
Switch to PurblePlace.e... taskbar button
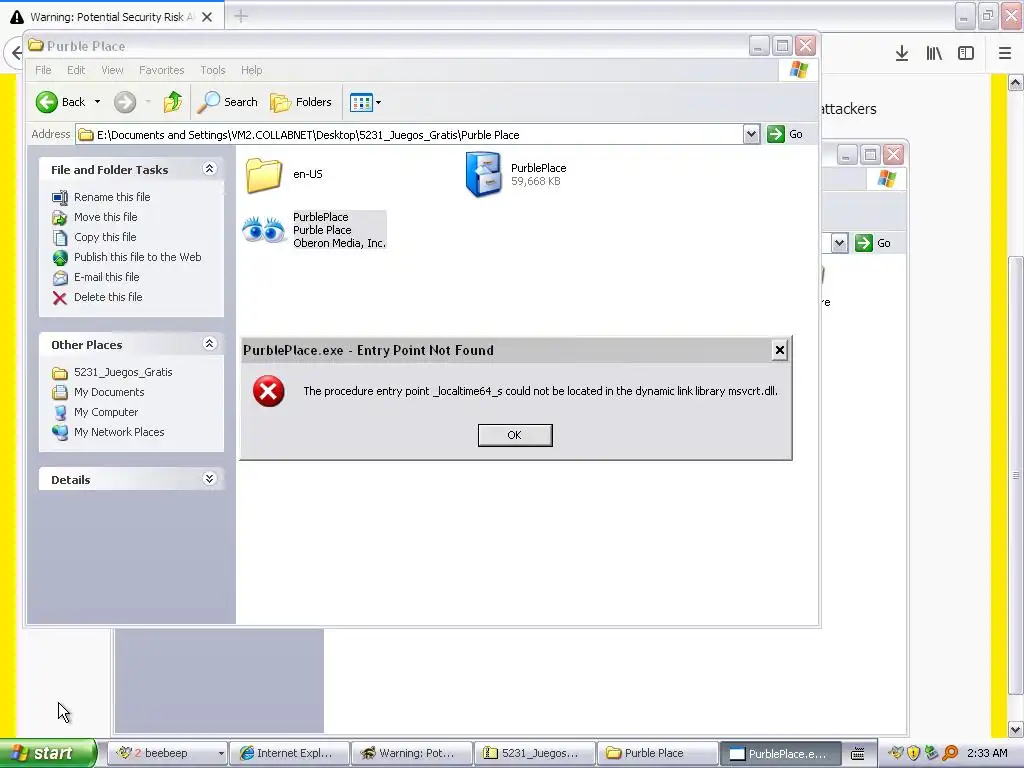click(780, 753)
